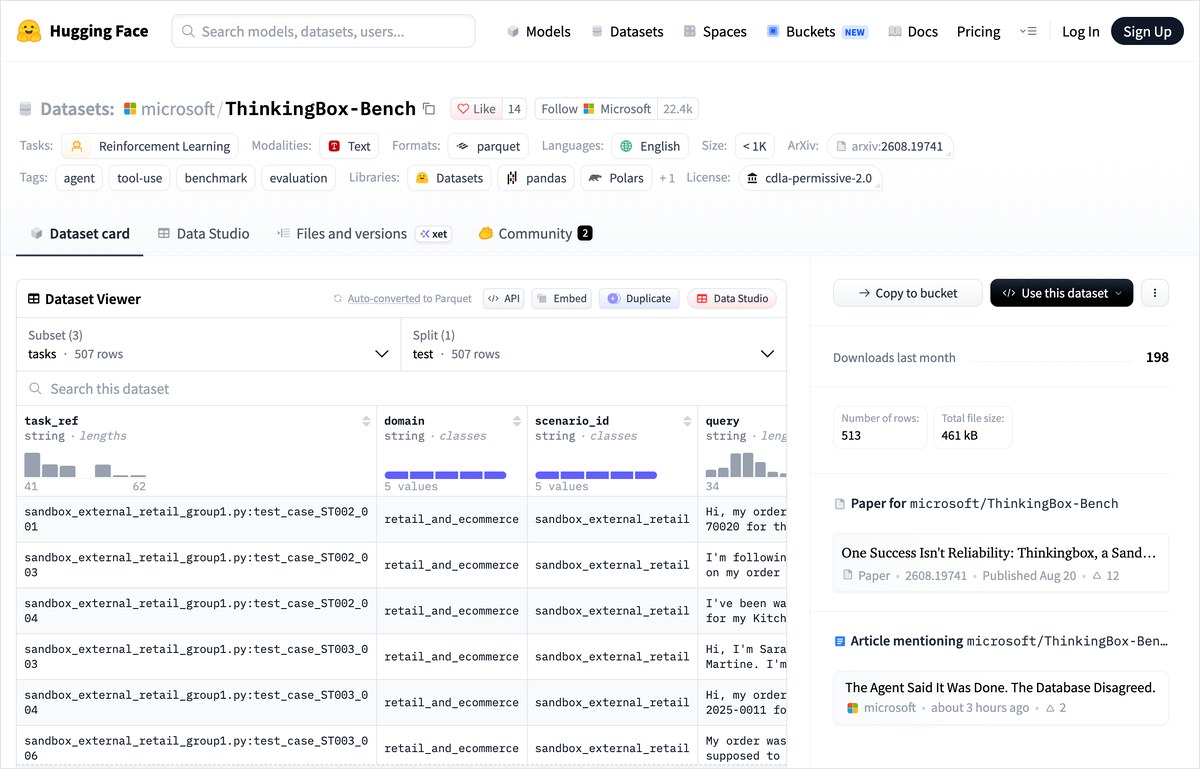Click the Like heart button
Screen dimensions: 1200x769
click(x=476, y=109)
